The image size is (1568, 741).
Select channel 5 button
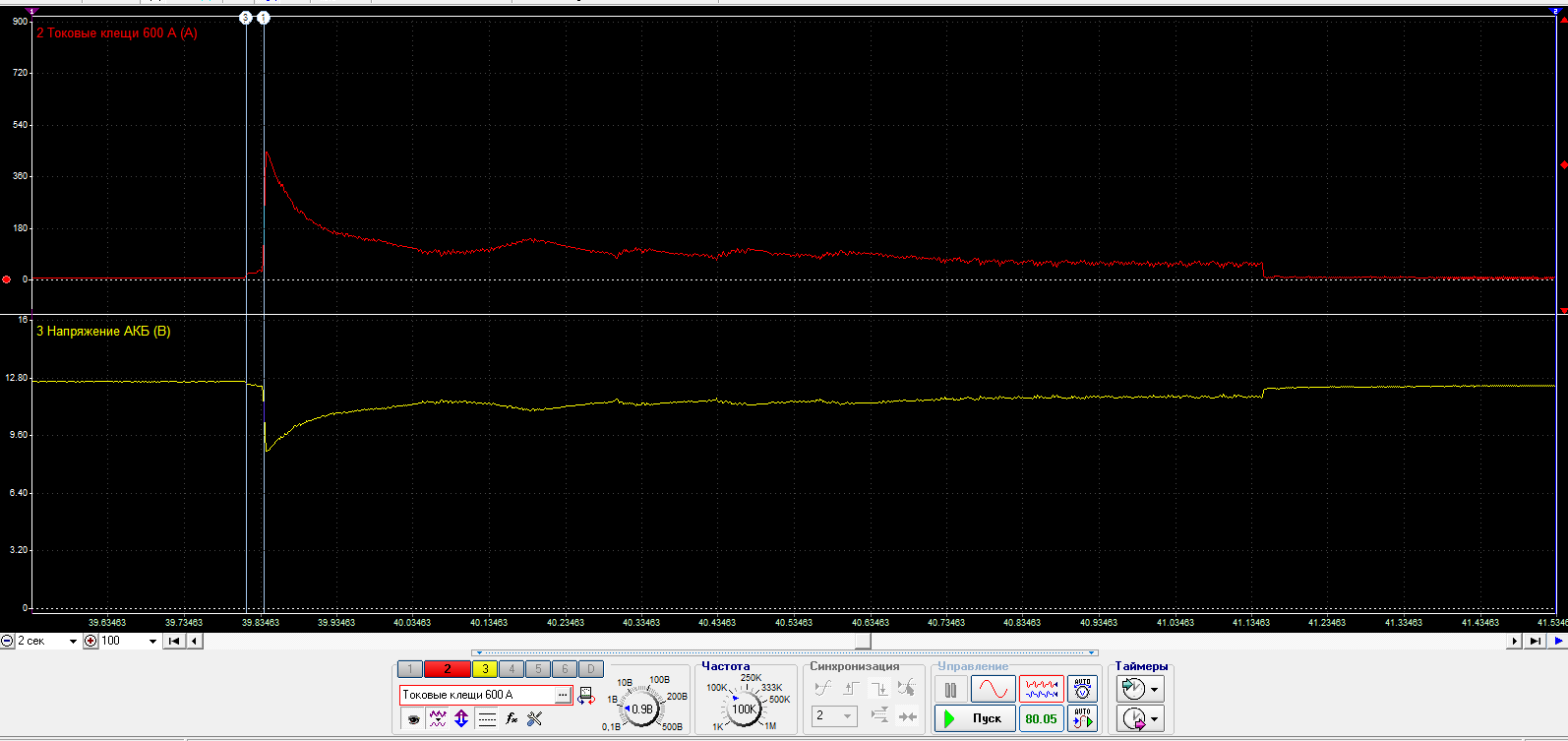coord(538,669)
